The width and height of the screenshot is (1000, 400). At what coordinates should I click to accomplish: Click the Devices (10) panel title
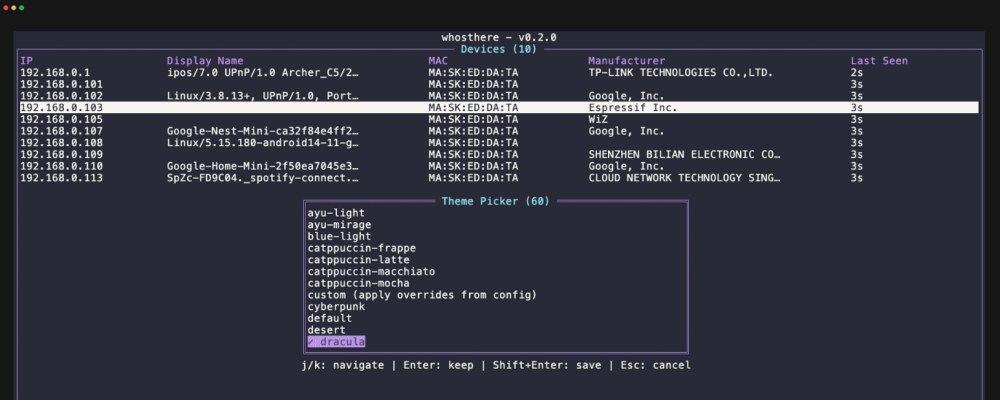point(499,49)
